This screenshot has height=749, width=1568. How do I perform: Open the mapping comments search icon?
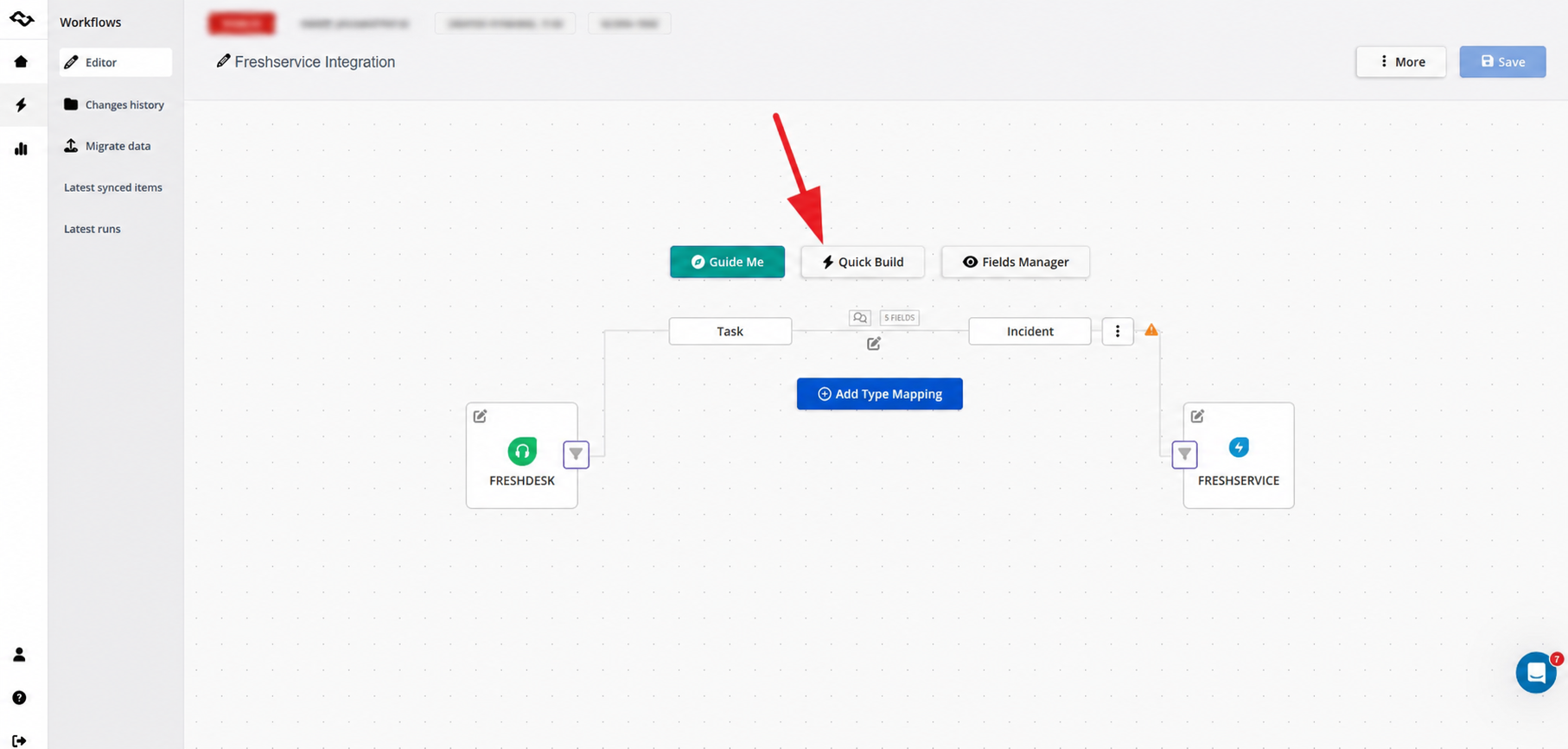[x=860, y=318]
